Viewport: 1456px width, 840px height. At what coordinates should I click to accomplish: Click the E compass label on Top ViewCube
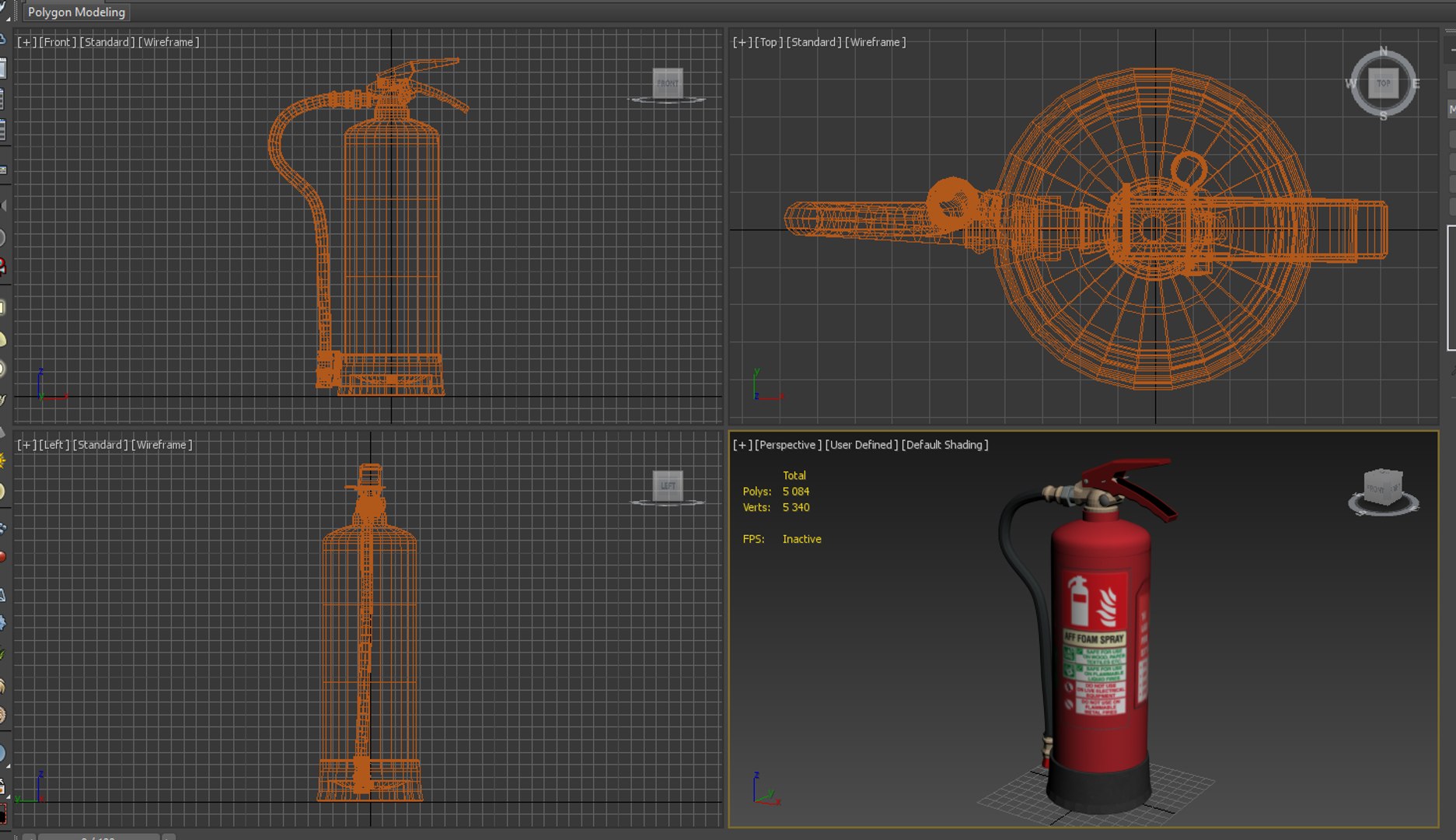pyautogui.click(x=1416, y=83)
